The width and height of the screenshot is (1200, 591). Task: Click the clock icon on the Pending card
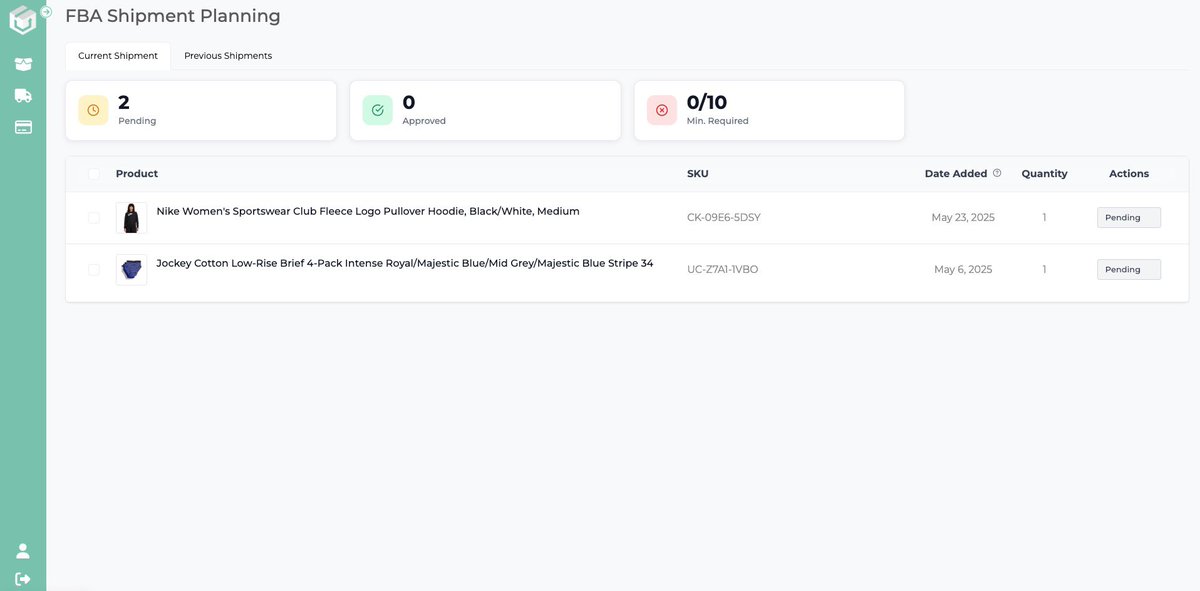click(92, 109)
